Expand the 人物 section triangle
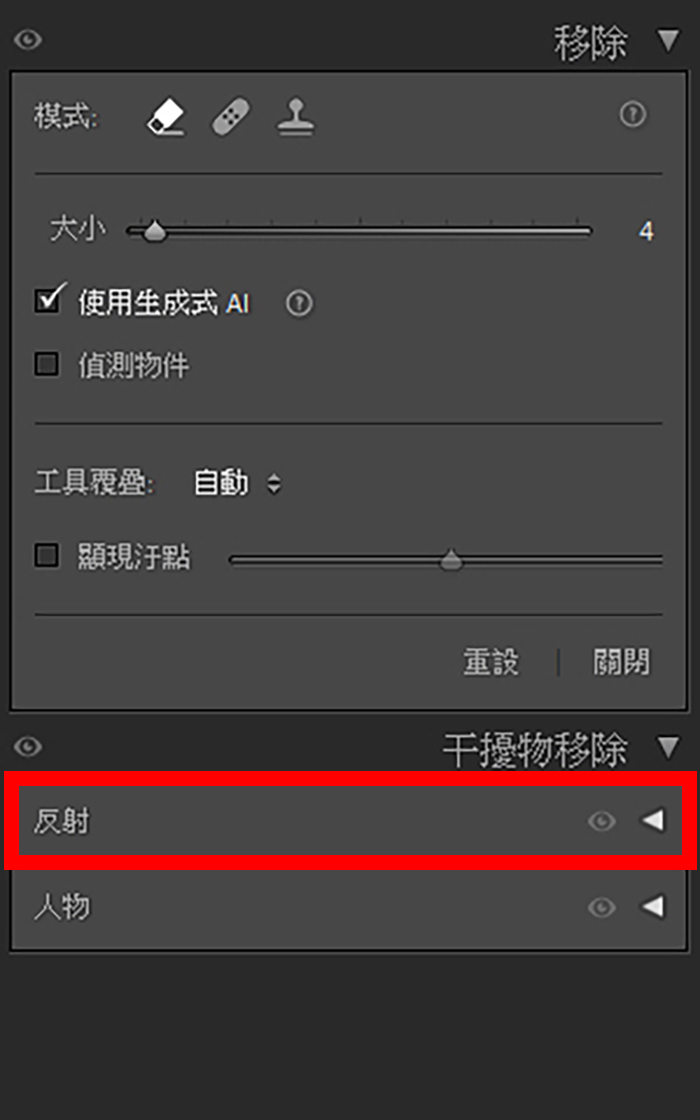The image size is (700, 1120). [653, 907]
